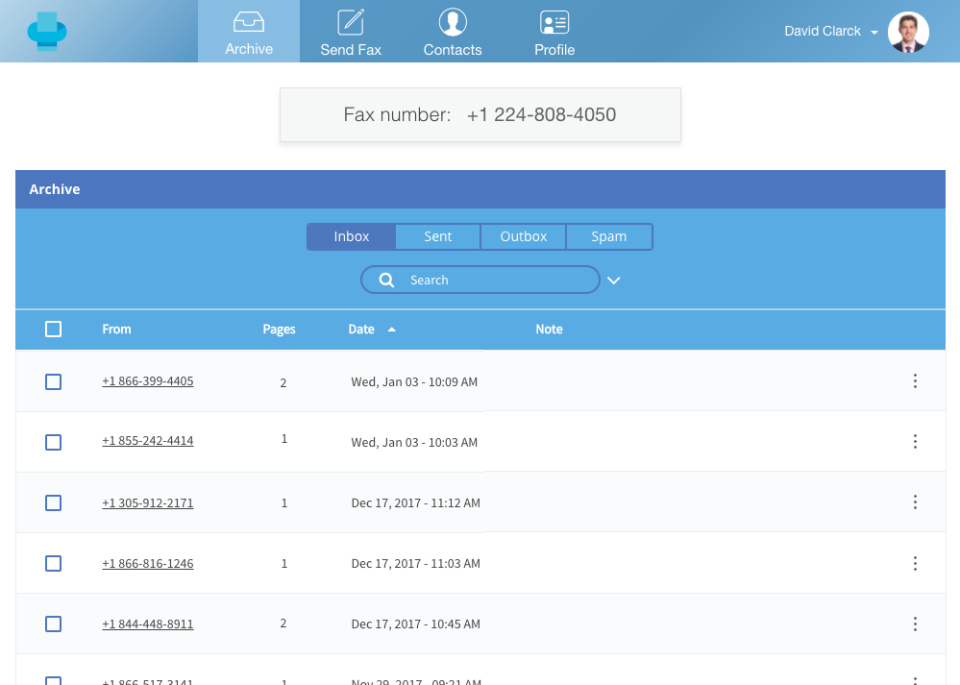
Task: Open the Archive inbox tray icon
Action: pos(248,22)
